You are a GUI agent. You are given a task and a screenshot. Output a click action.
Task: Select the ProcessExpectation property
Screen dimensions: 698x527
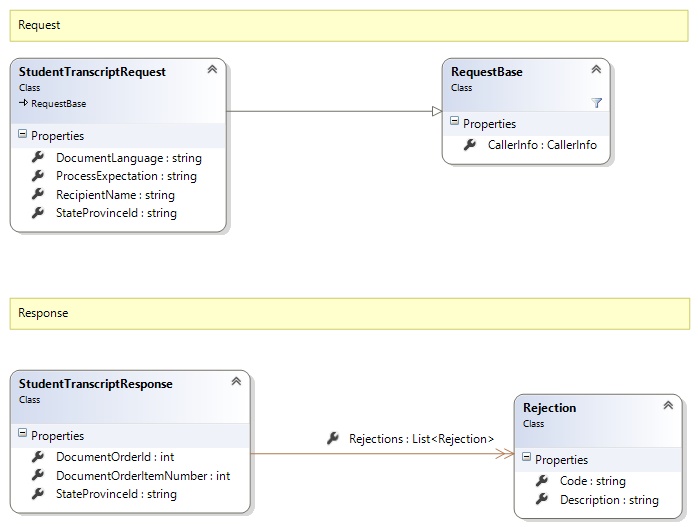coord(126,176)
